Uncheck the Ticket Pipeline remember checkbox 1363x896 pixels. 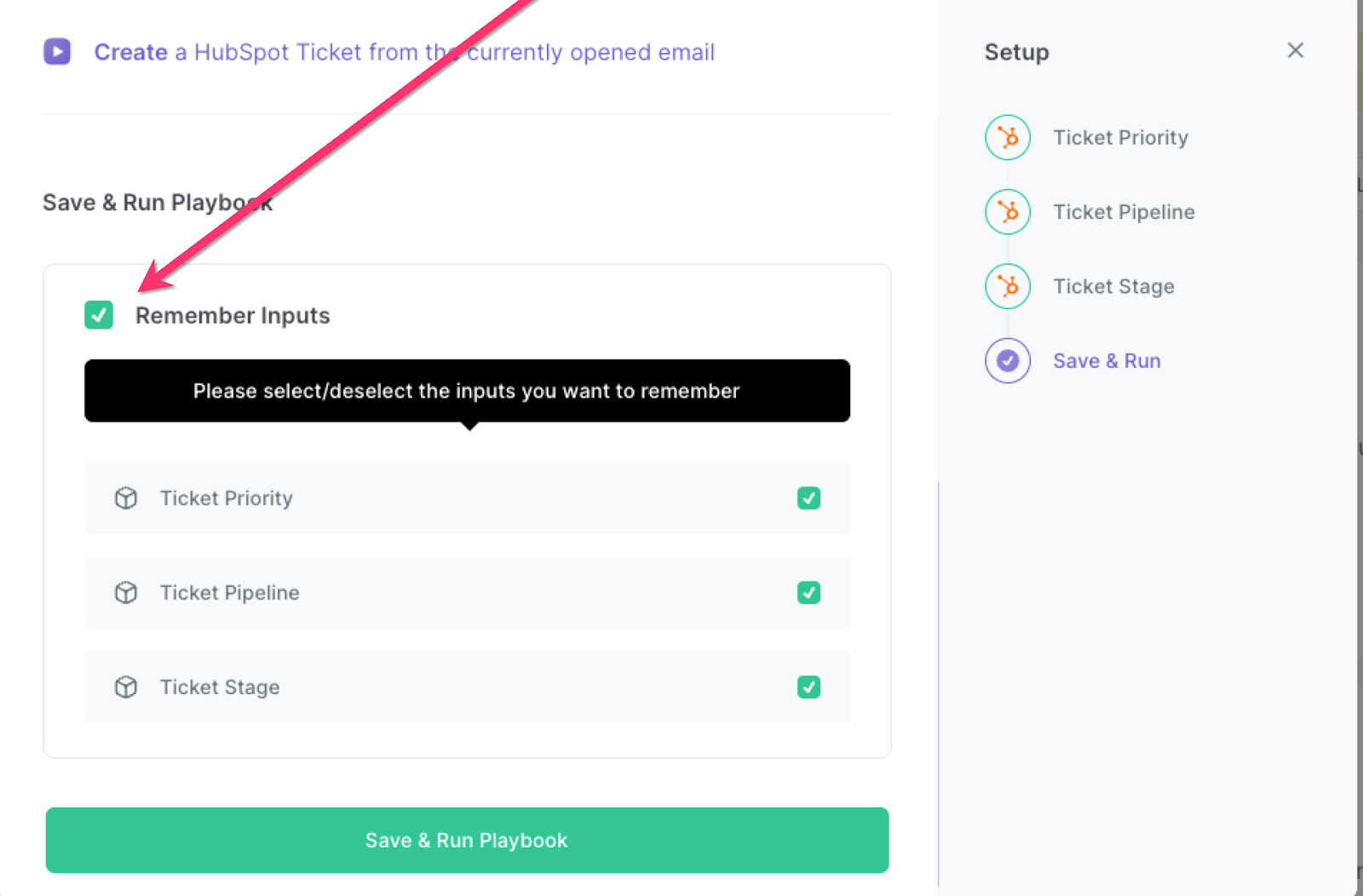(x=808, y=593)
